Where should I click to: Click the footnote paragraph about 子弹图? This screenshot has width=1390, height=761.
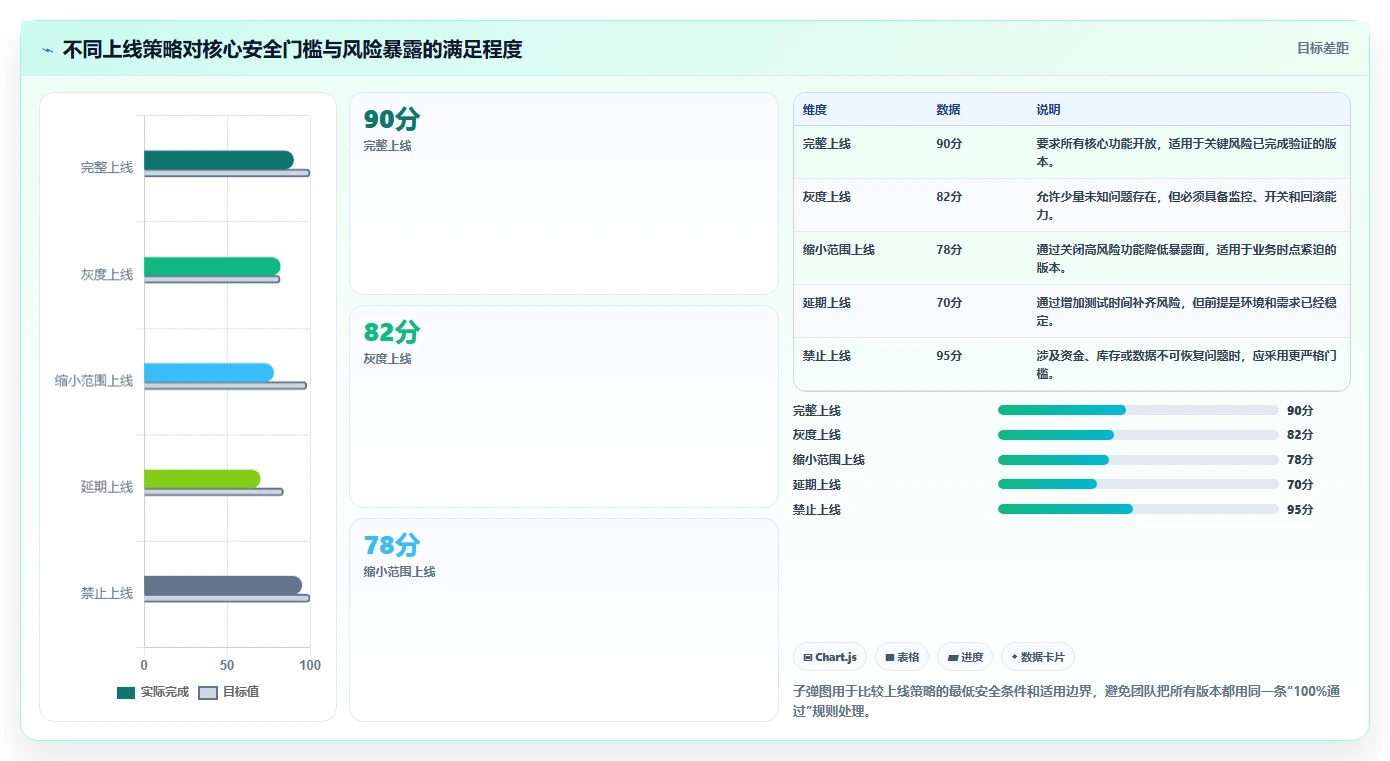(x=1066, y=701)
